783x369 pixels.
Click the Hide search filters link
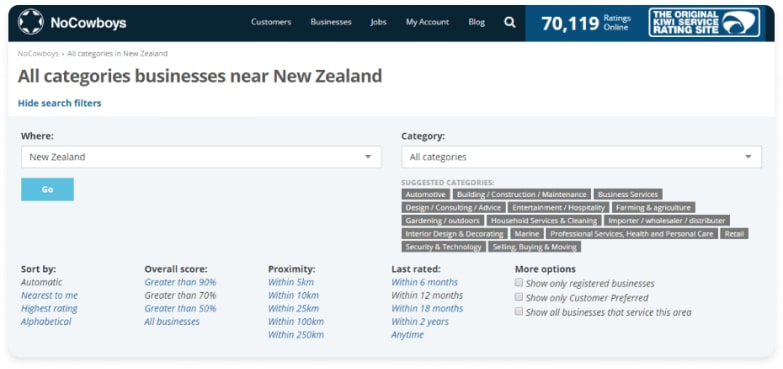coord(59,103)
